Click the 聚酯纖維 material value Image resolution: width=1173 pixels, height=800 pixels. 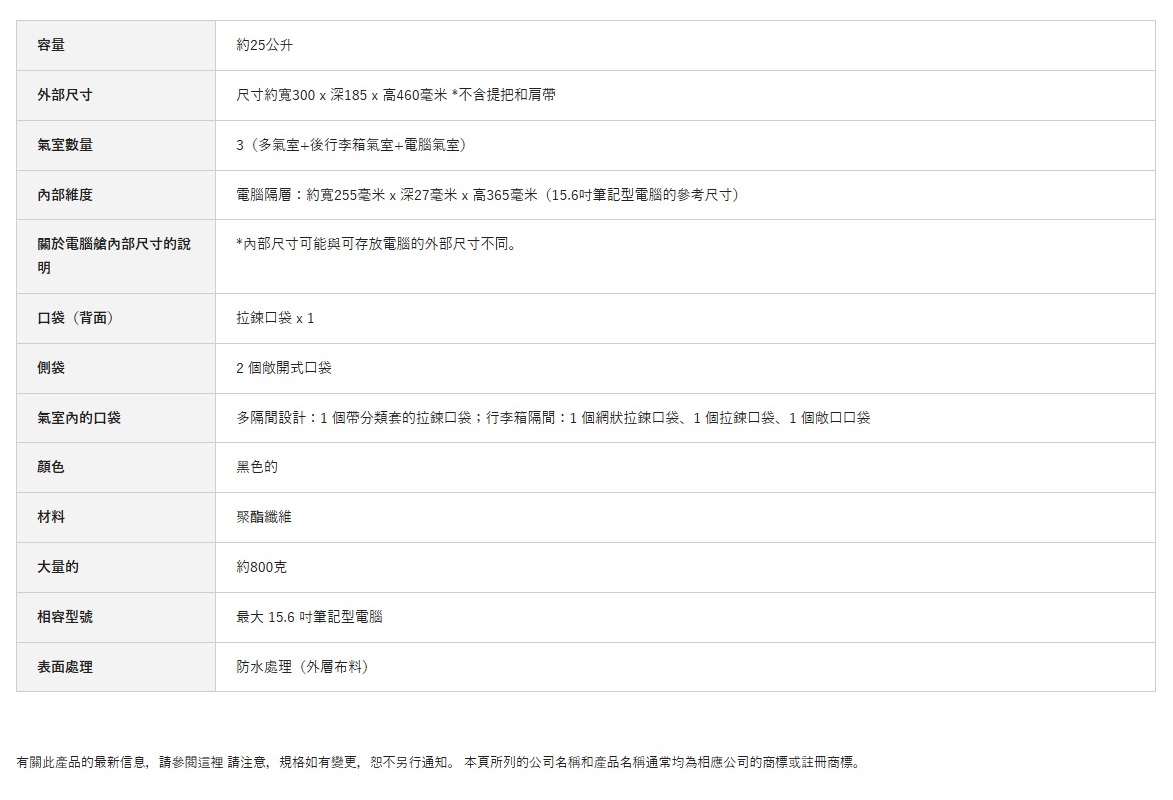pos(264,517)
